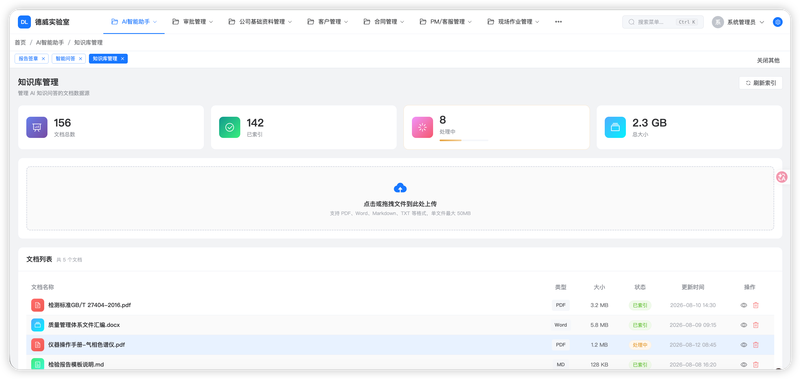800x379 pixels.
Task: Open the 系统管理员 user dropdown
Action: (738, 22)
